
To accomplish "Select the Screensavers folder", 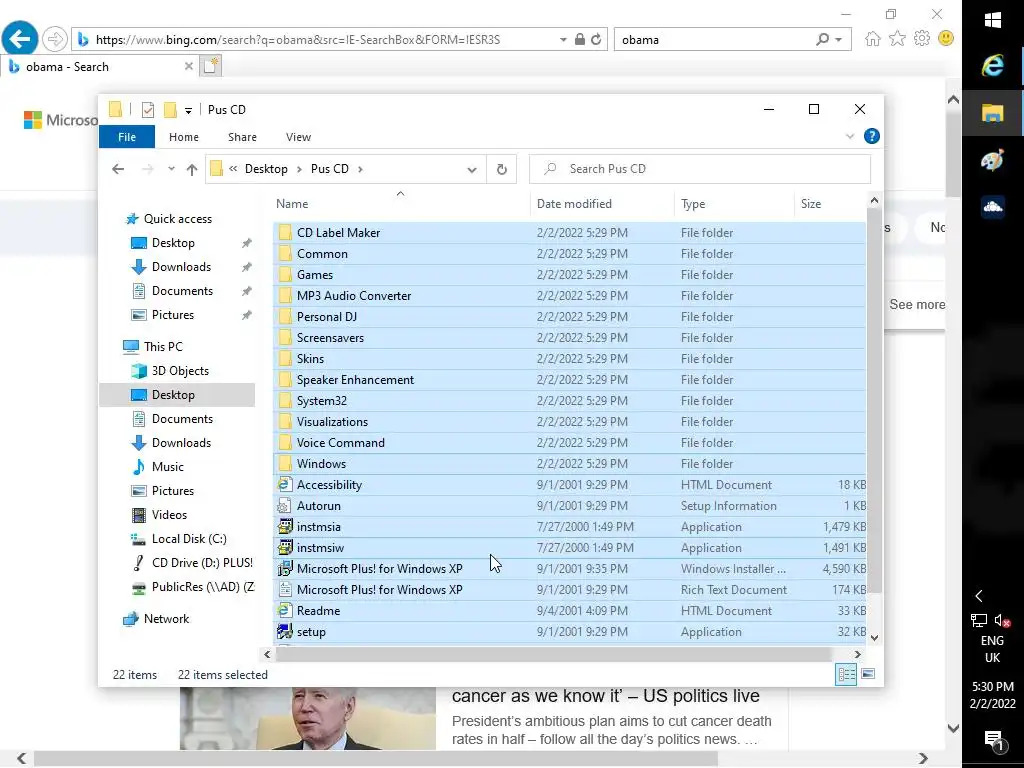I will [x=330, y=338].
